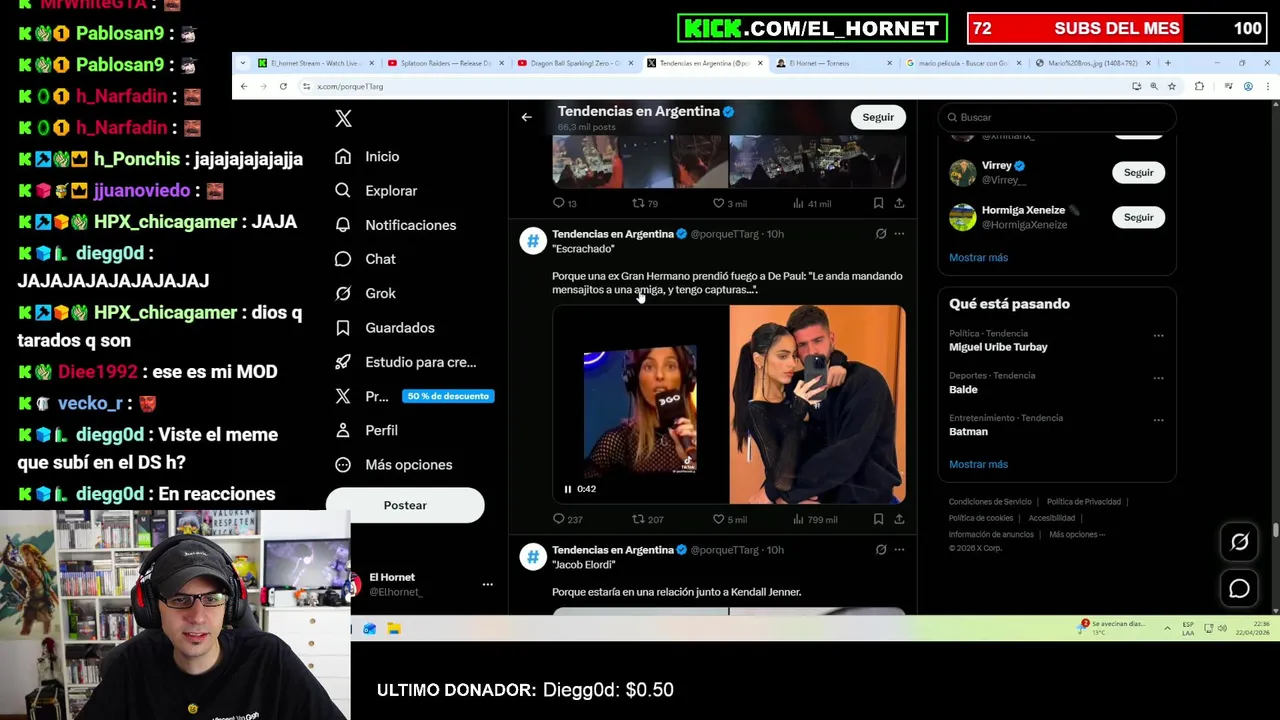
Task: Click the X logo in the sidebar
Action: tap(343, 118)
